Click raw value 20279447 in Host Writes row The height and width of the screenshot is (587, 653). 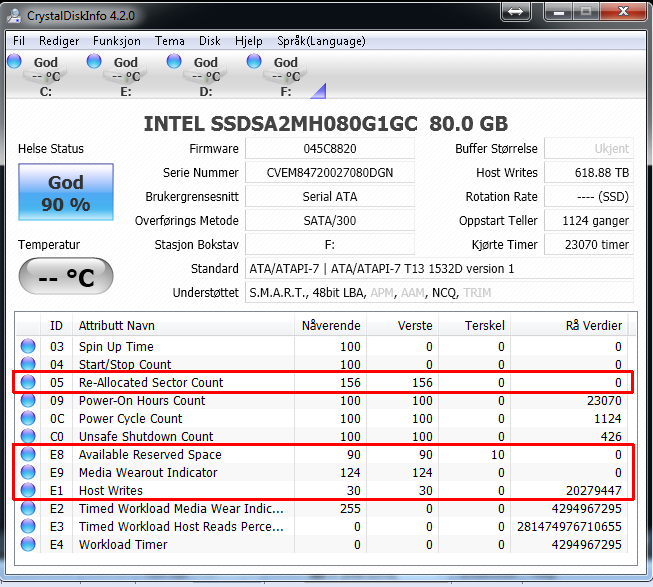593,490
